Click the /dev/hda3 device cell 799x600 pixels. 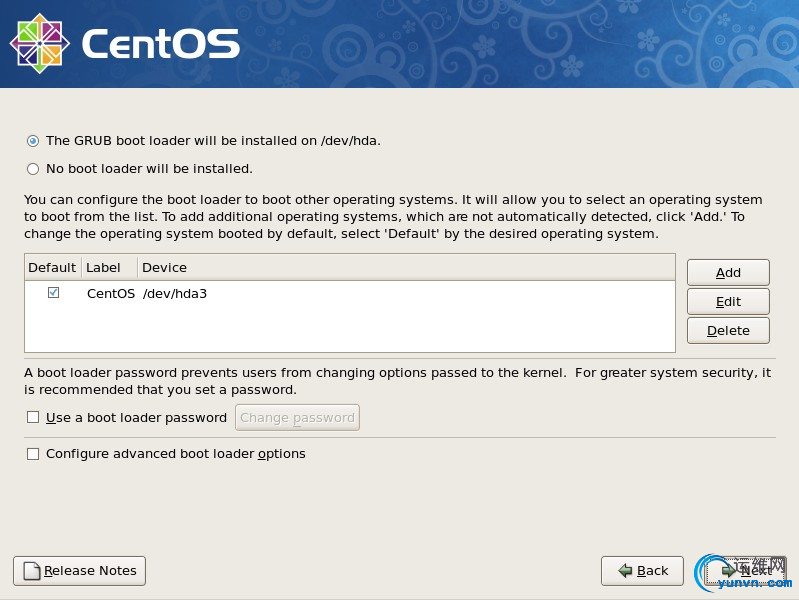[175, 294]
